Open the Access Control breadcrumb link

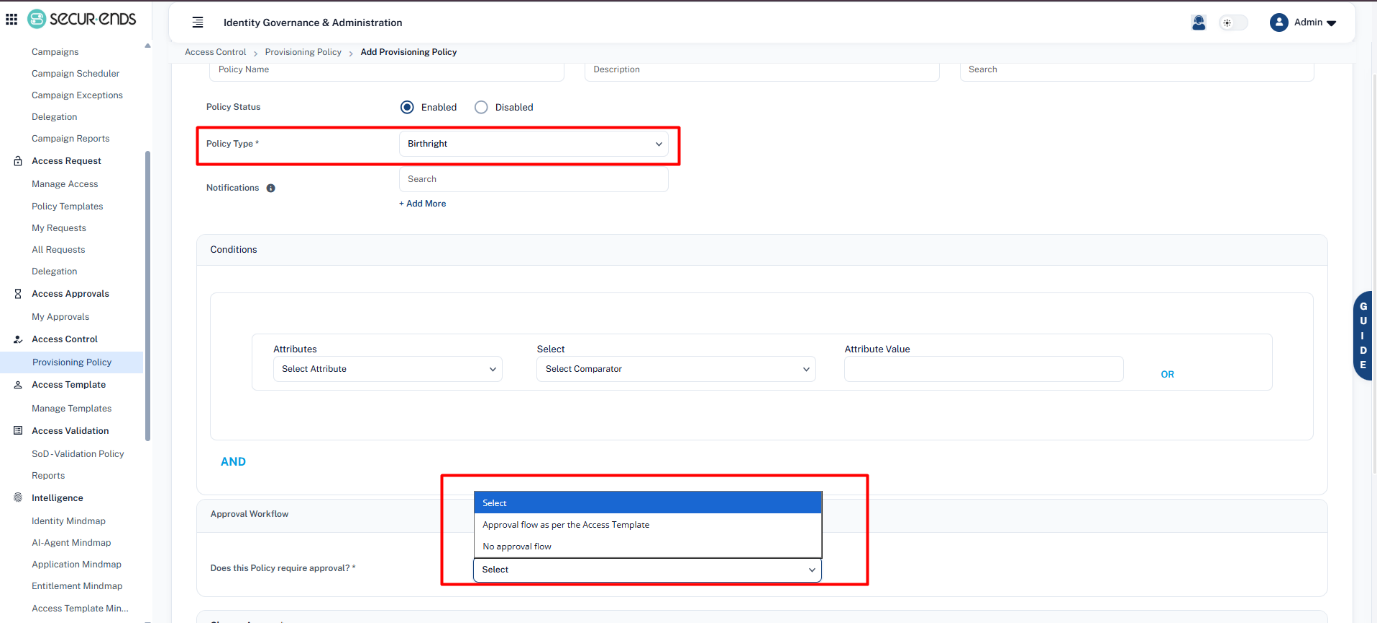pyautogui.click(x=215, y=52)
